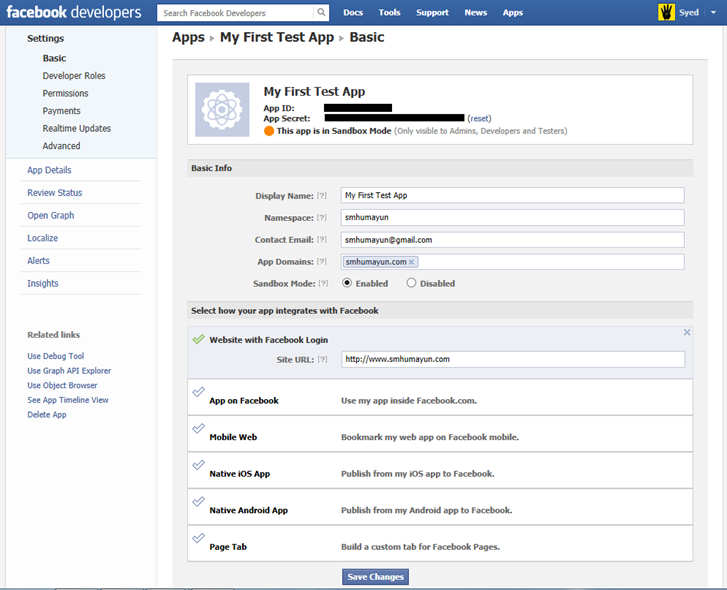Viewport: 727px width, 590px height.
Task: Click the checkmark icon for Native Android App
Action: click(198, 501)
